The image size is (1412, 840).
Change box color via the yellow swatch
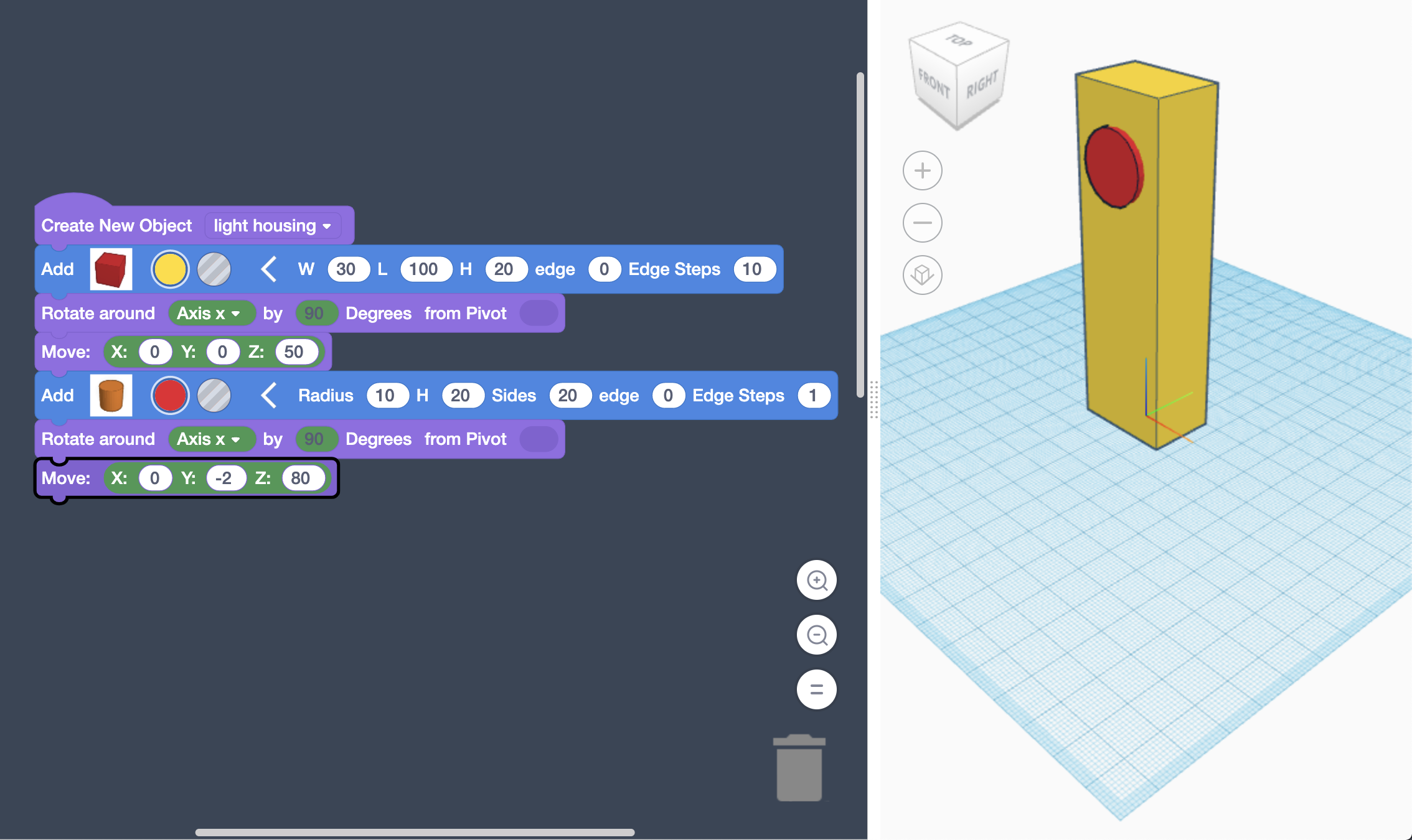(x=170, y=269)
